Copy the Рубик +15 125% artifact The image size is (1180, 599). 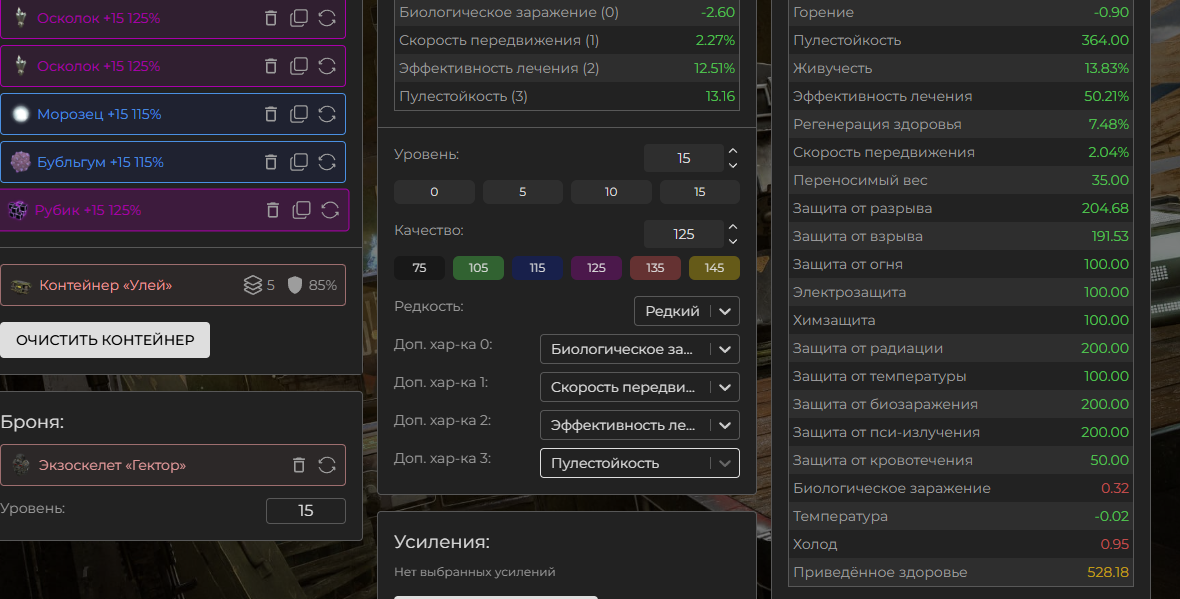click(301, 210)
